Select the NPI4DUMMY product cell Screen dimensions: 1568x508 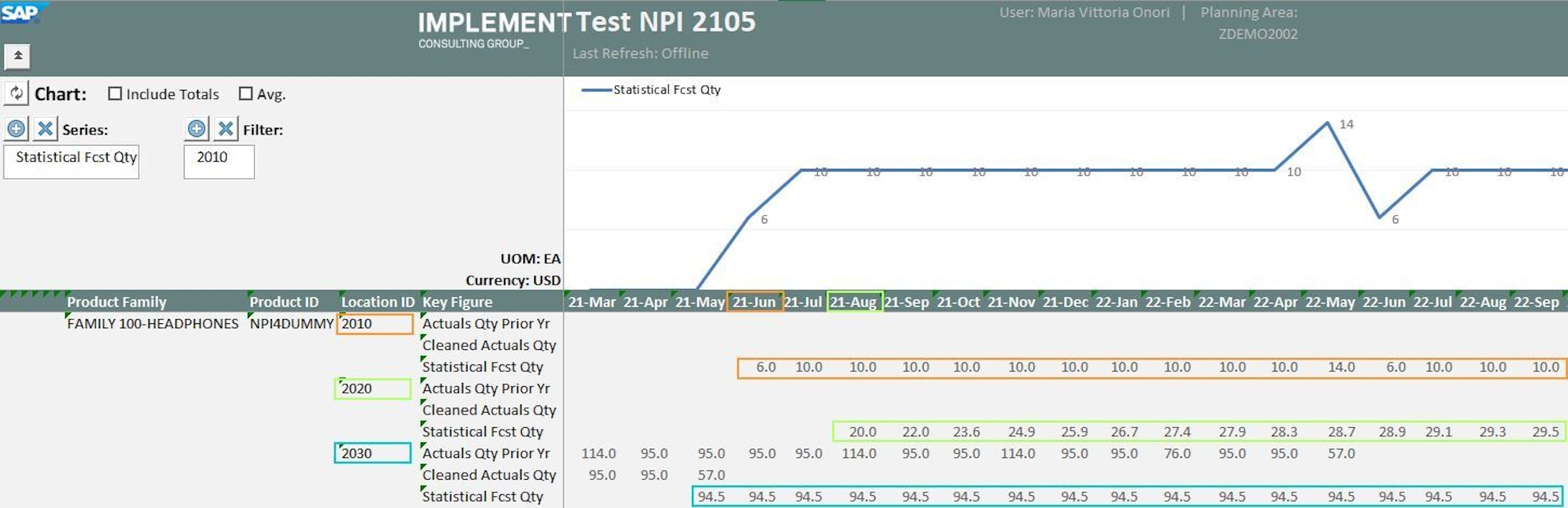pos(291,323)
